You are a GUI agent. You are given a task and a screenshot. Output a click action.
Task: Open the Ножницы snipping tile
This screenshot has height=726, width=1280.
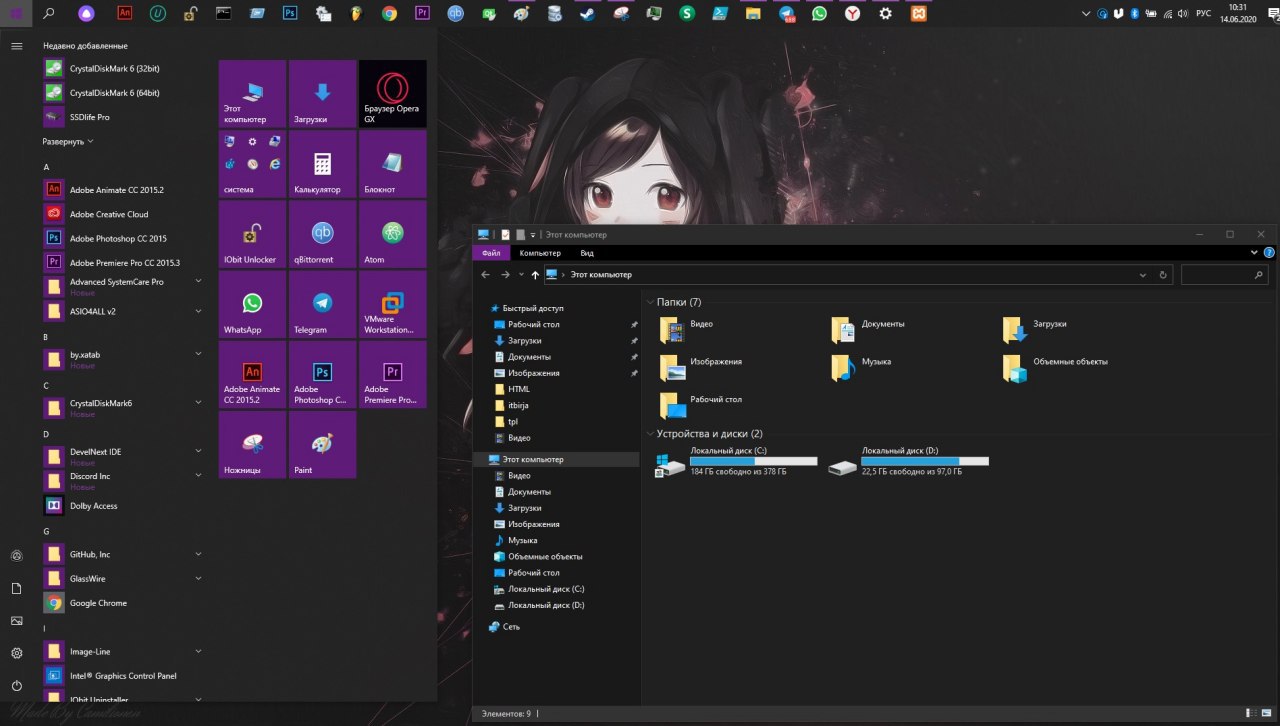coord(252,444)
